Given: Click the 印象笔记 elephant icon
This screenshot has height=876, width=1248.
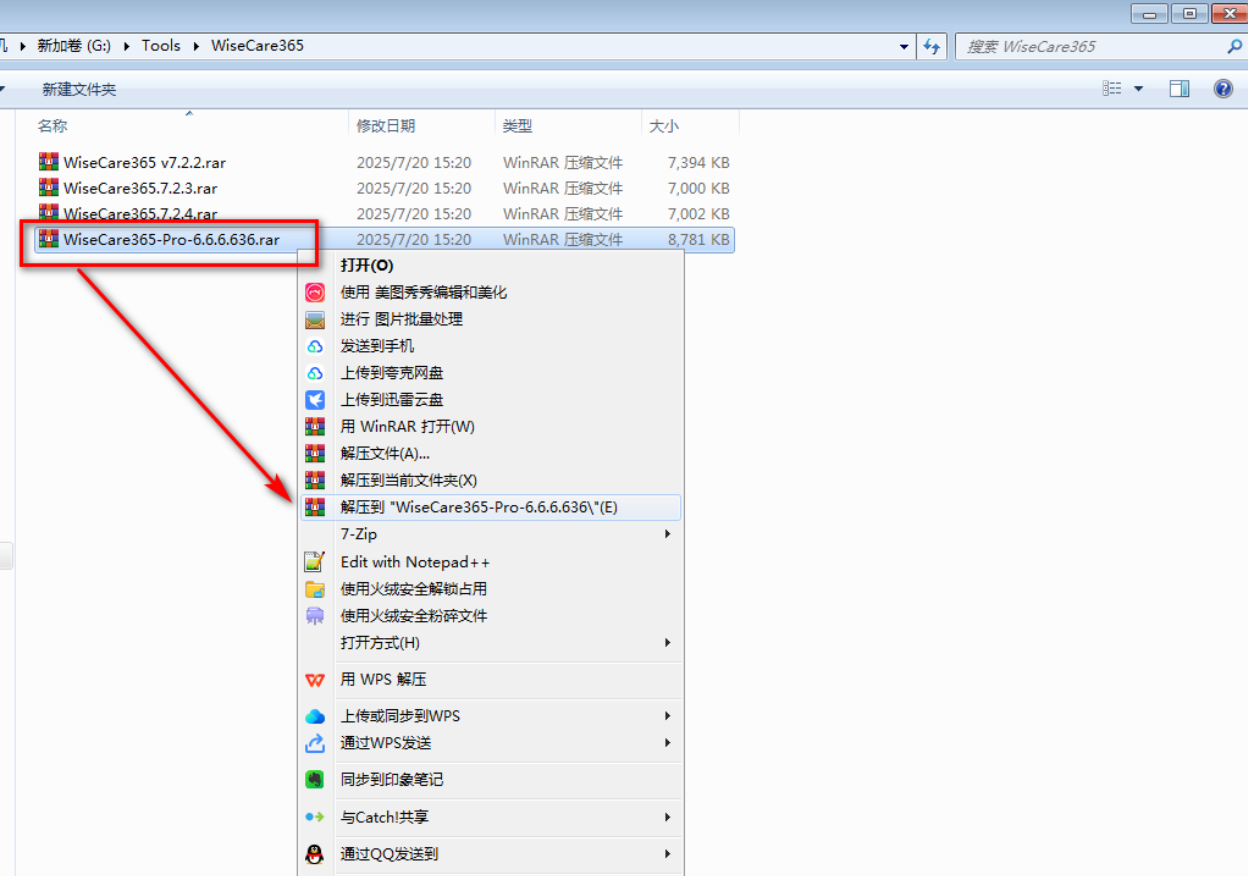Looking at the screenshot, I should point(315,780).
